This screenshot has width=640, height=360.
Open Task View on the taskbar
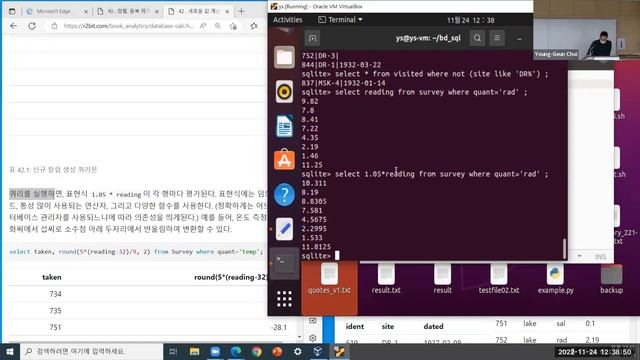click(173, 351)
